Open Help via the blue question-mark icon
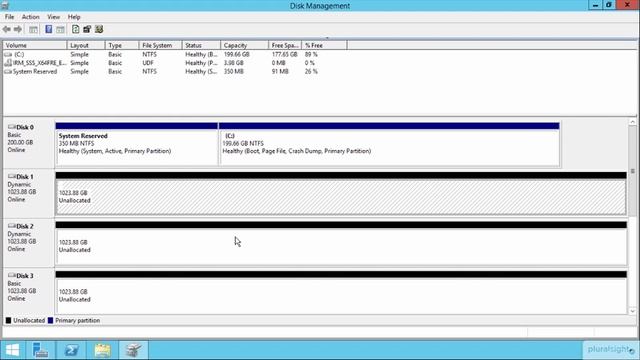The image size is (640, 360). pos(49,29)
